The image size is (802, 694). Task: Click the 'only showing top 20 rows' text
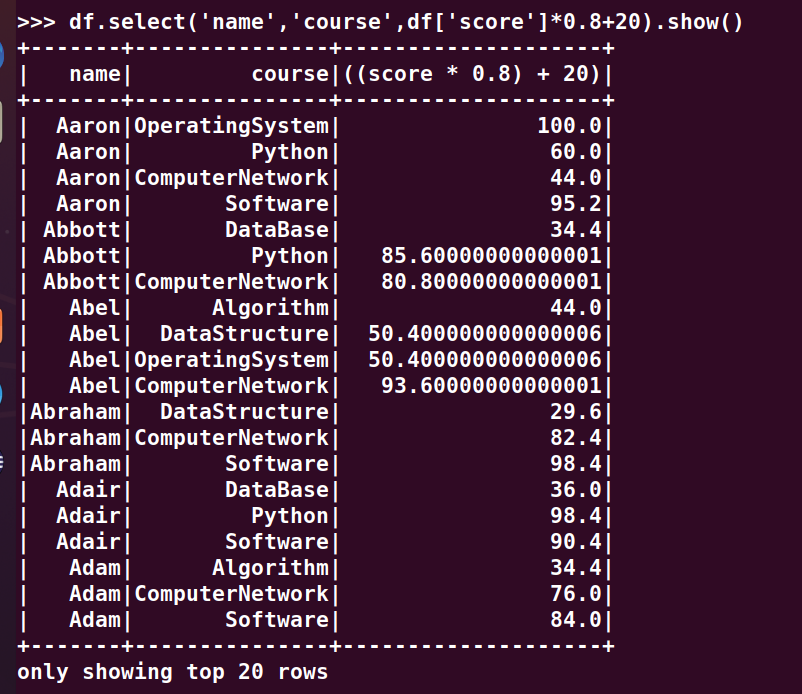172,672
